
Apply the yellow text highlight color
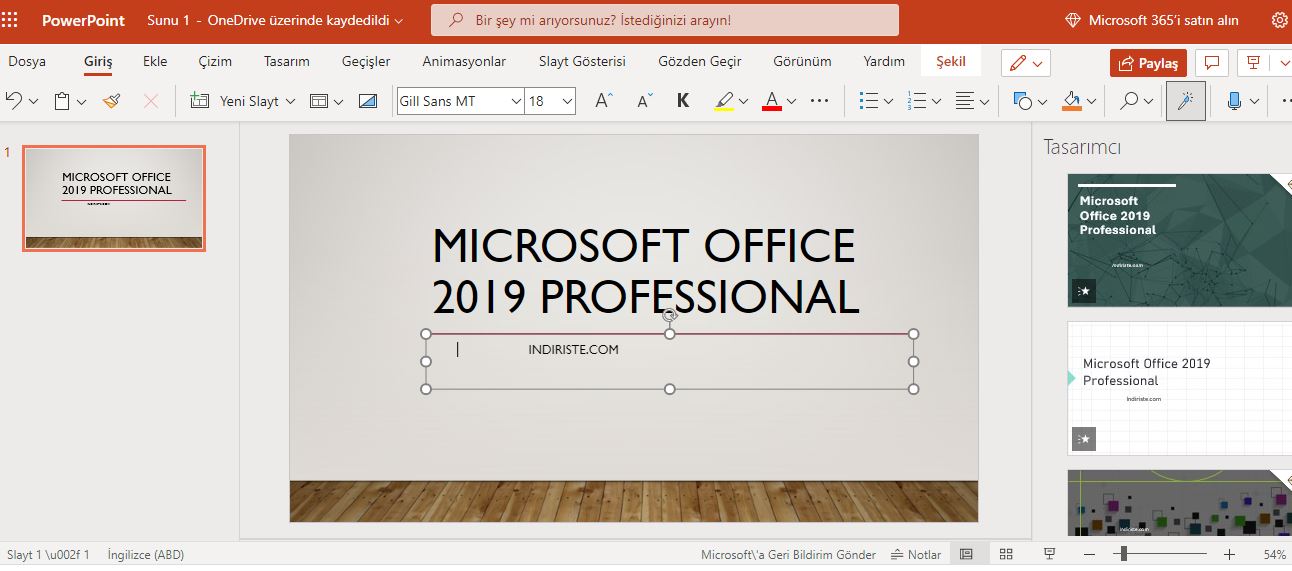pyautogui.click(x=724, y=101)
